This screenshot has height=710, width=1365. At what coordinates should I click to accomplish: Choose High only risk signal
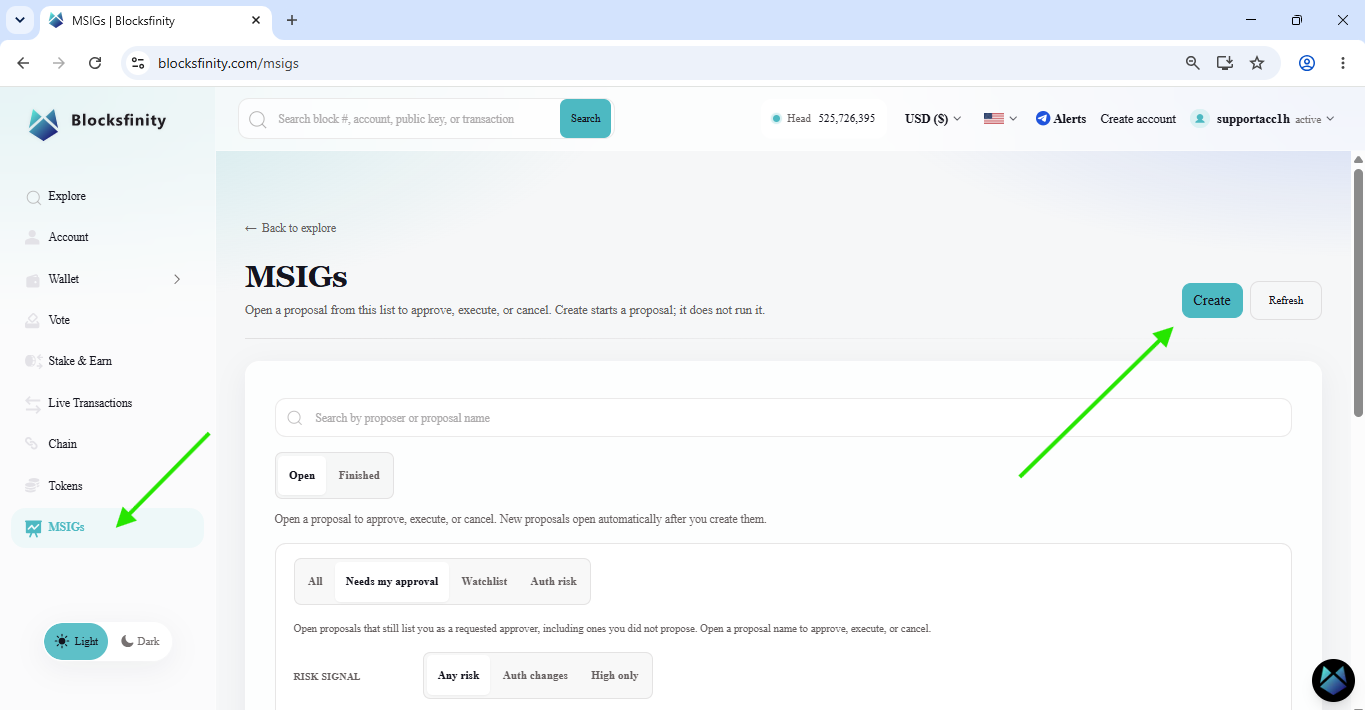tap(614, 675)
